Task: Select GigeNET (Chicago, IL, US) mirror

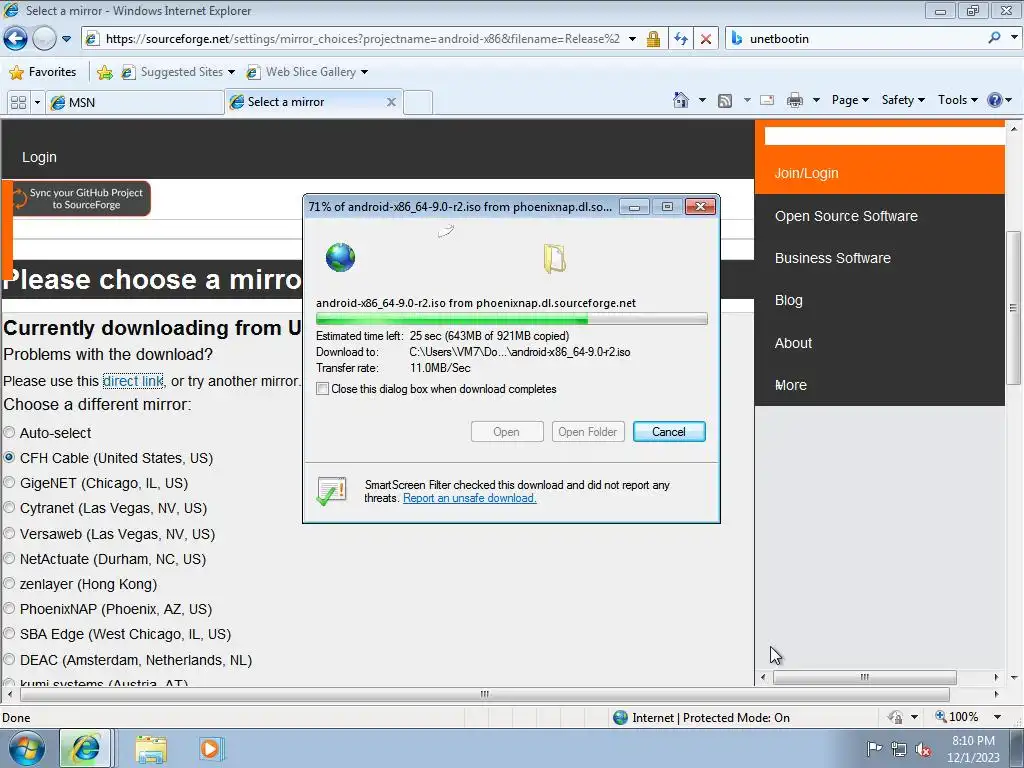Action: (9, 483)
